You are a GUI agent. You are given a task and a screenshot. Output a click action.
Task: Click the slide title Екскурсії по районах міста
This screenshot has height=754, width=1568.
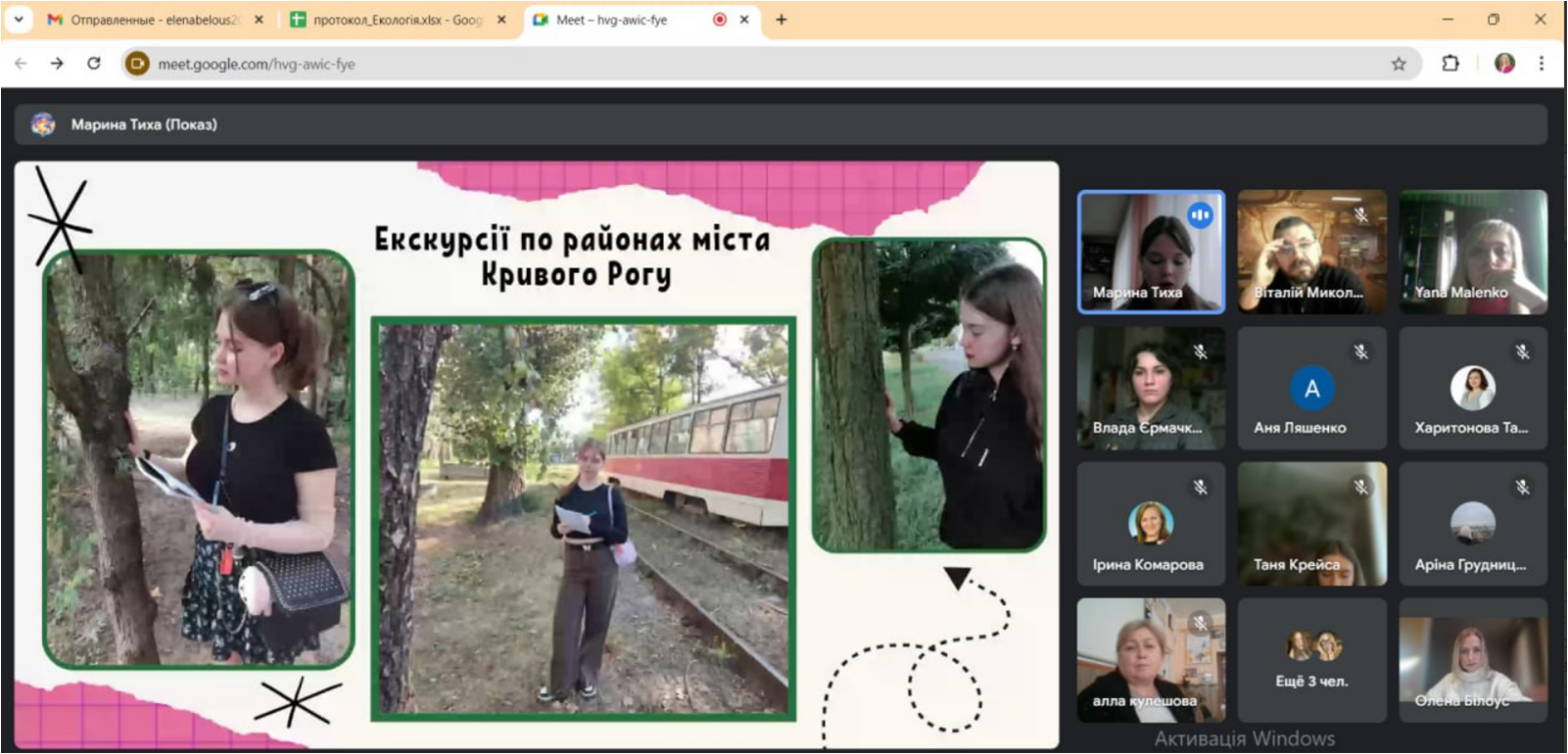(573, 256)
